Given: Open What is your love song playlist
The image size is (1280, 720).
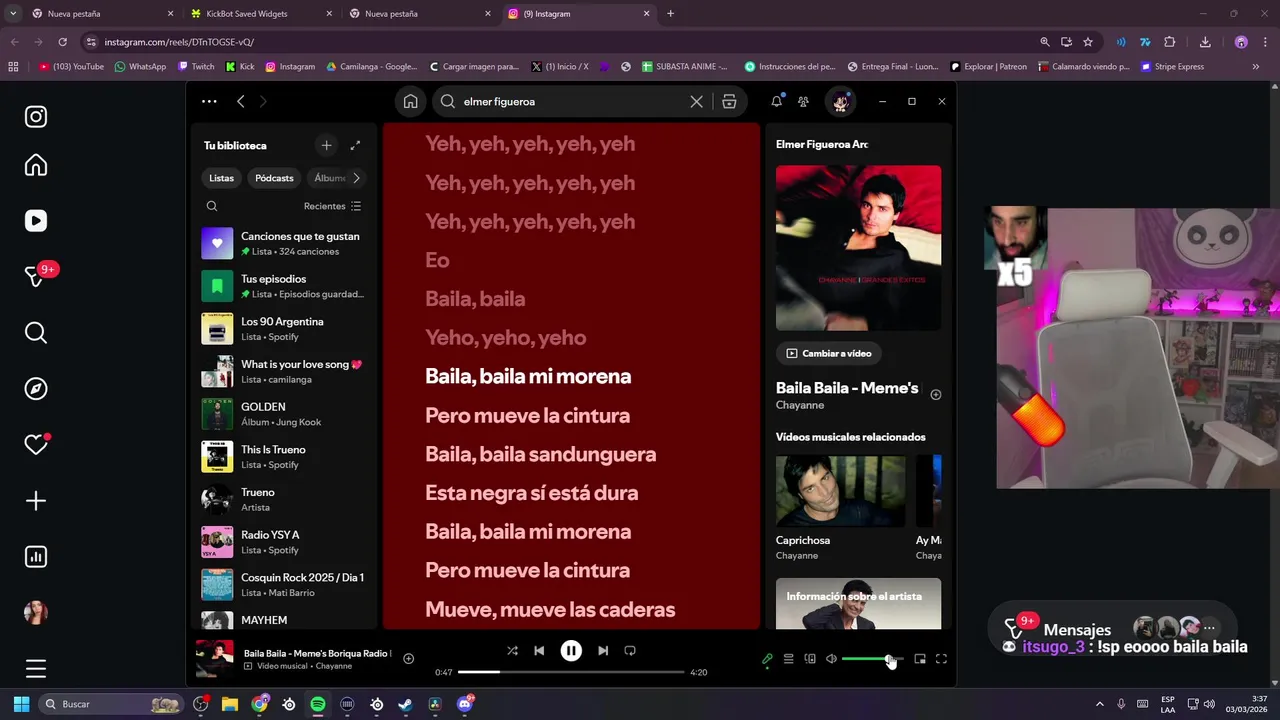Looking at the screenshot, I should [x=283, y=371].
